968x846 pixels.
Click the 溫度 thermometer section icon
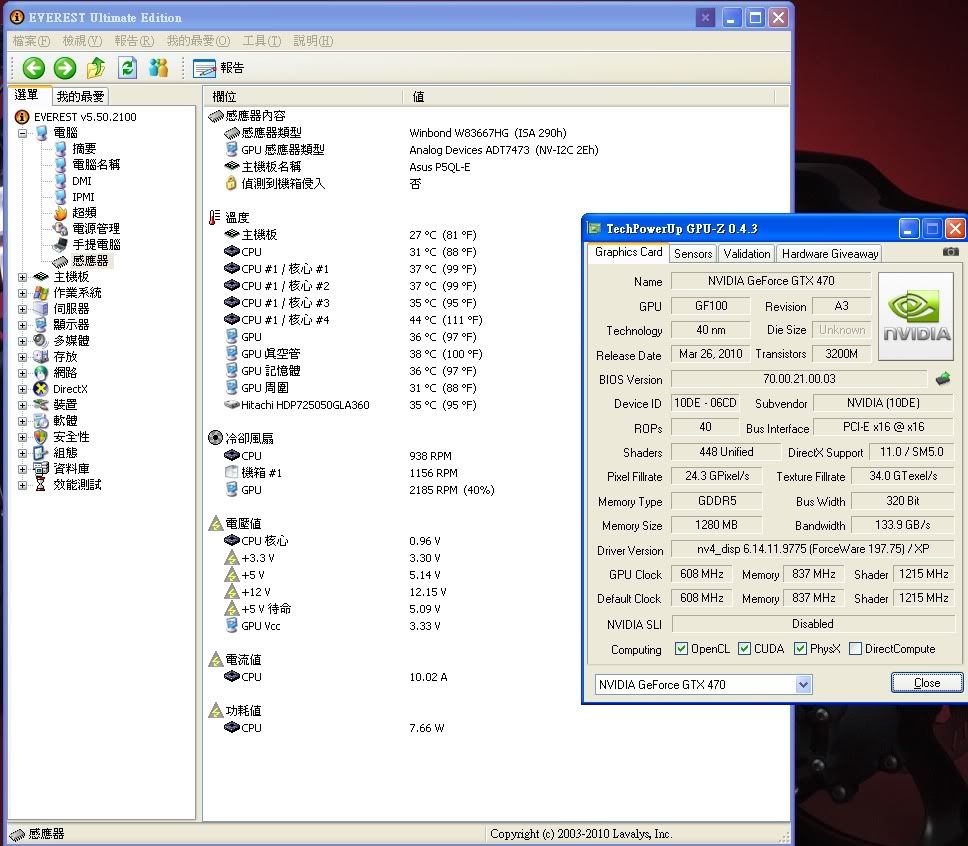coord(214,217)
